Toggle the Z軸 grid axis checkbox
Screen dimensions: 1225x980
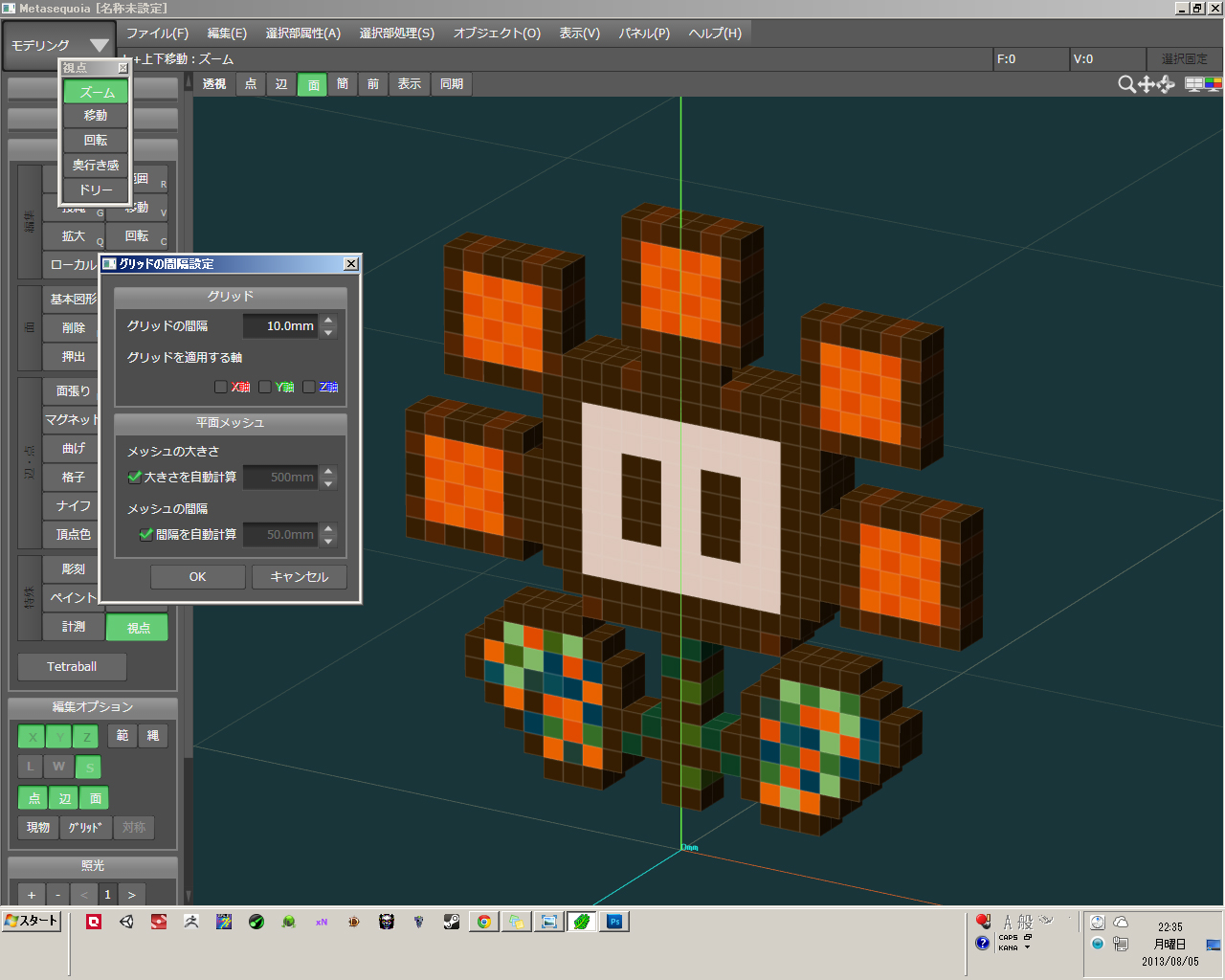point(309,387)
